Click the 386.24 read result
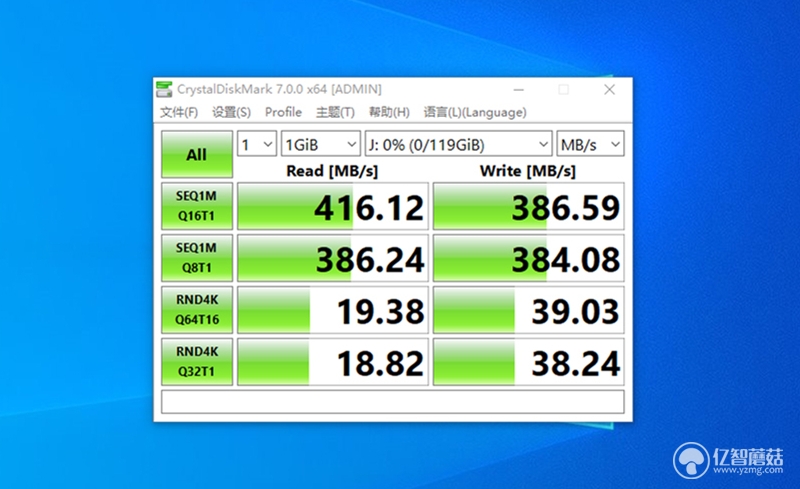This screenshot has height=489, width=800. (333, 258)
